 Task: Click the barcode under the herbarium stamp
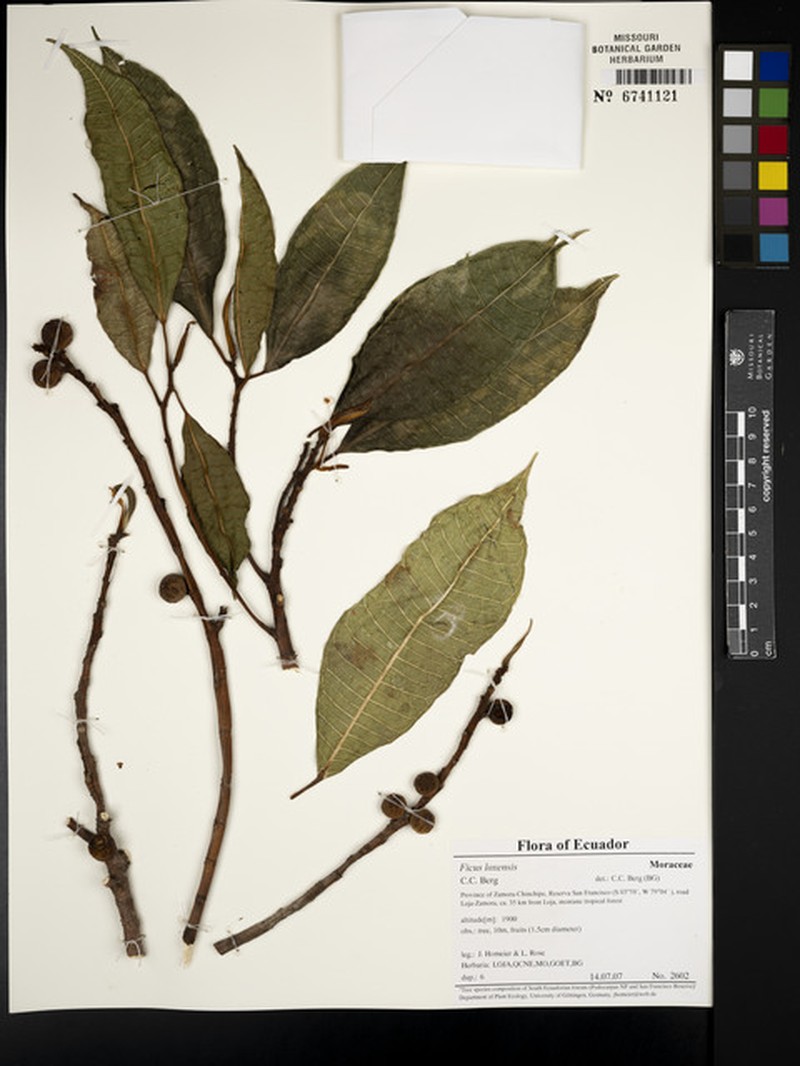tap(653, 77)
